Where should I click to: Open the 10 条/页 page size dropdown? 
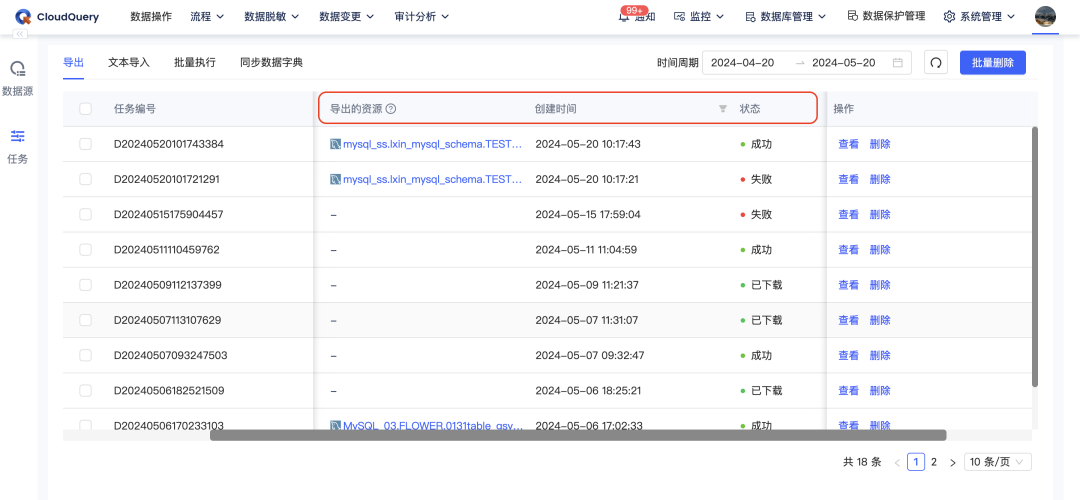click(997, 462)
